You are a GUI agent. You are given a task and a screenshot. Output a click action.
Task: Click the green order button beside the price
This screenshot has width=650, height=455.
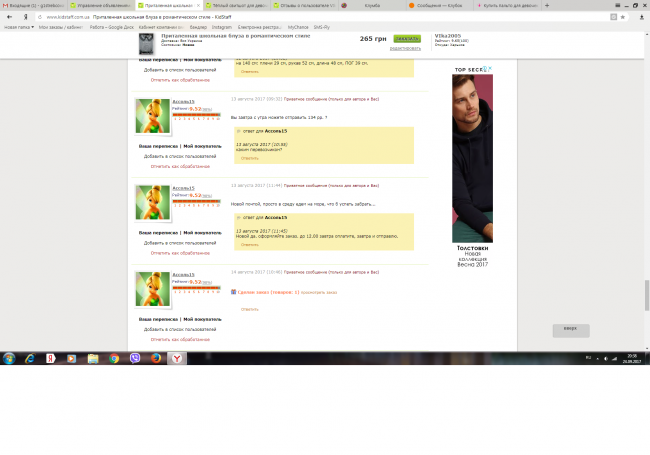[407, 39]
